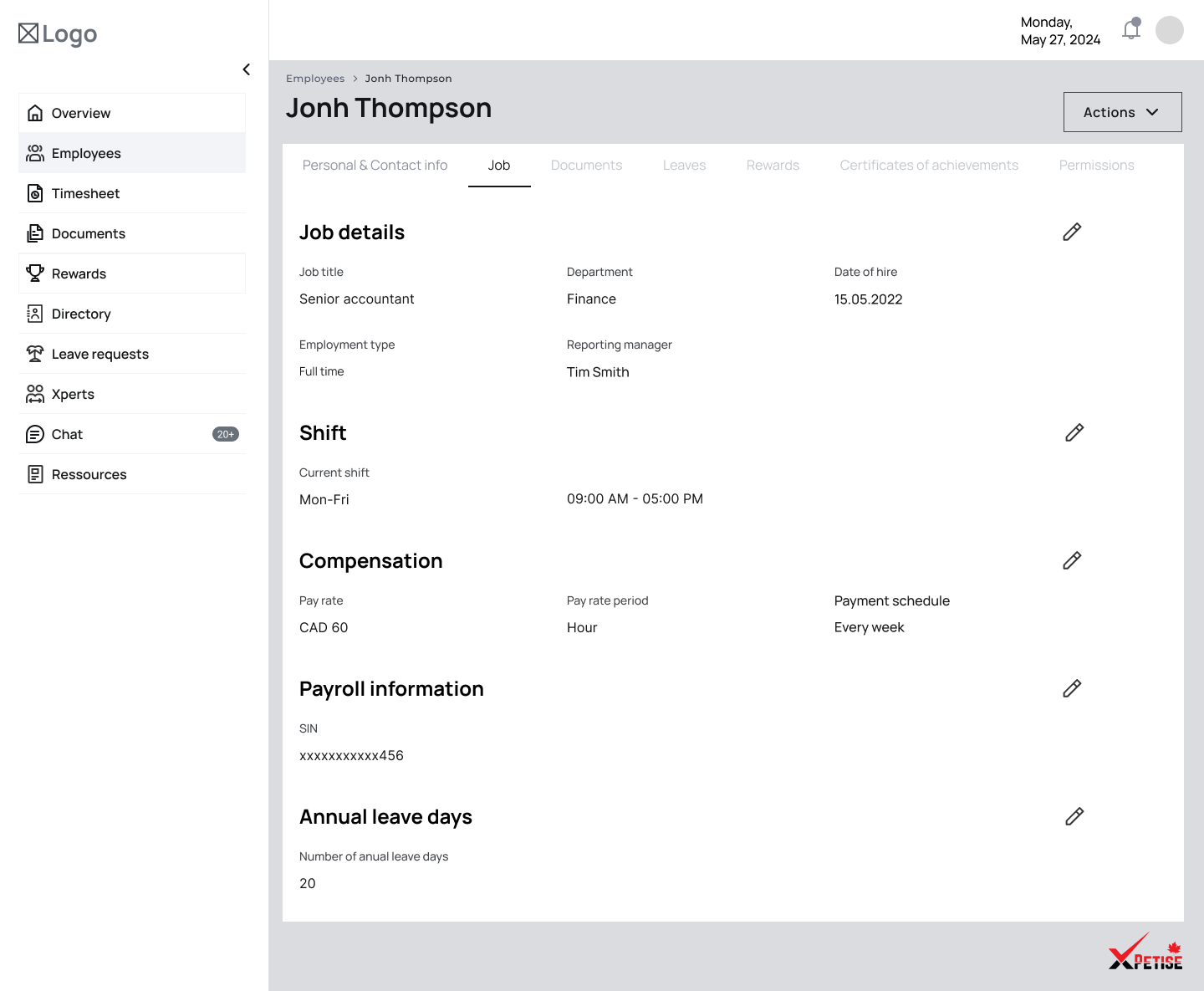Screen dimensions: 1204x991
Task: Go to Employees via breadcrumb link
Action: (x=315, y=78)
